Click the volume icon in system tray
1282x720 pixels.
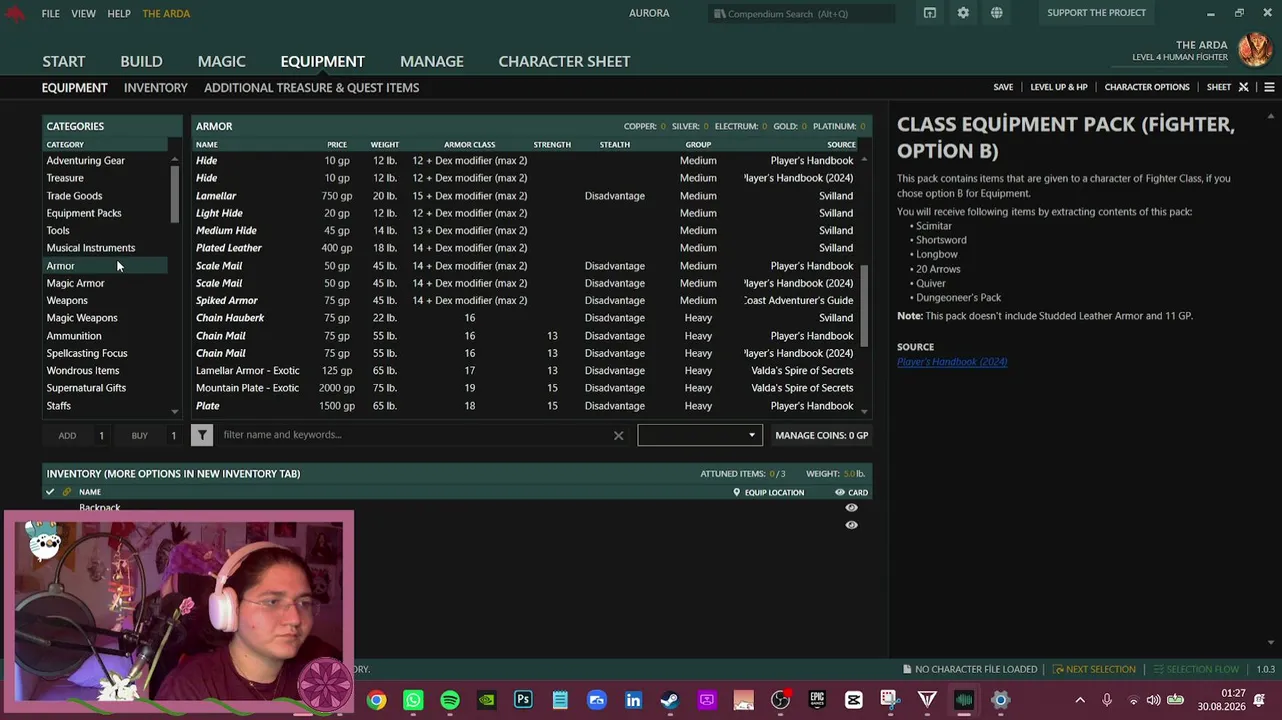pos(1153,700)
